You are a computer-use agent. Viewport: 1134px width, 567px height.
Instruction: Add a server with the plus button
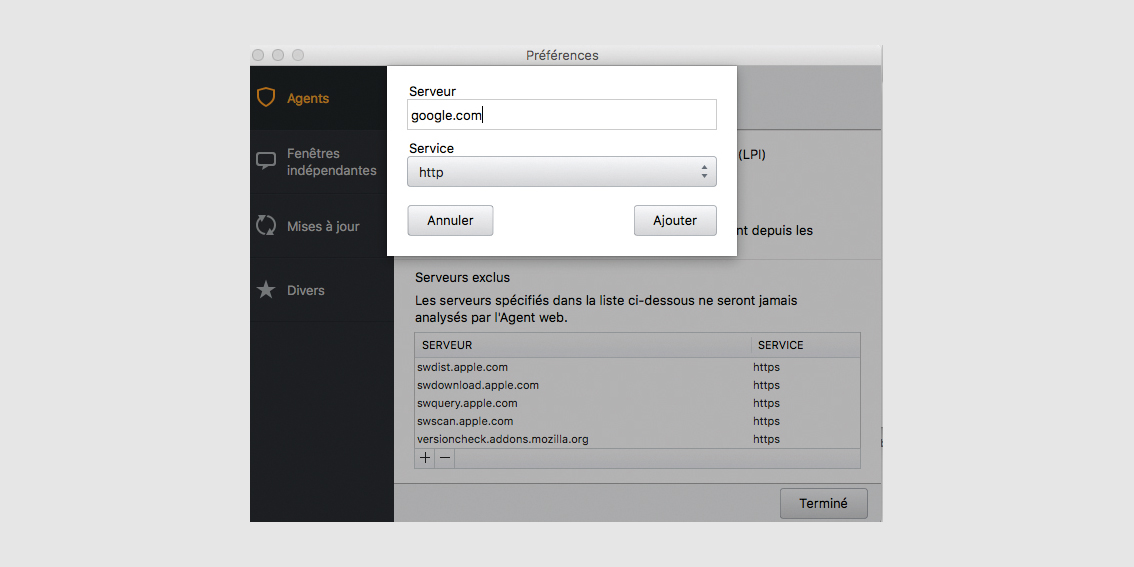425,458
